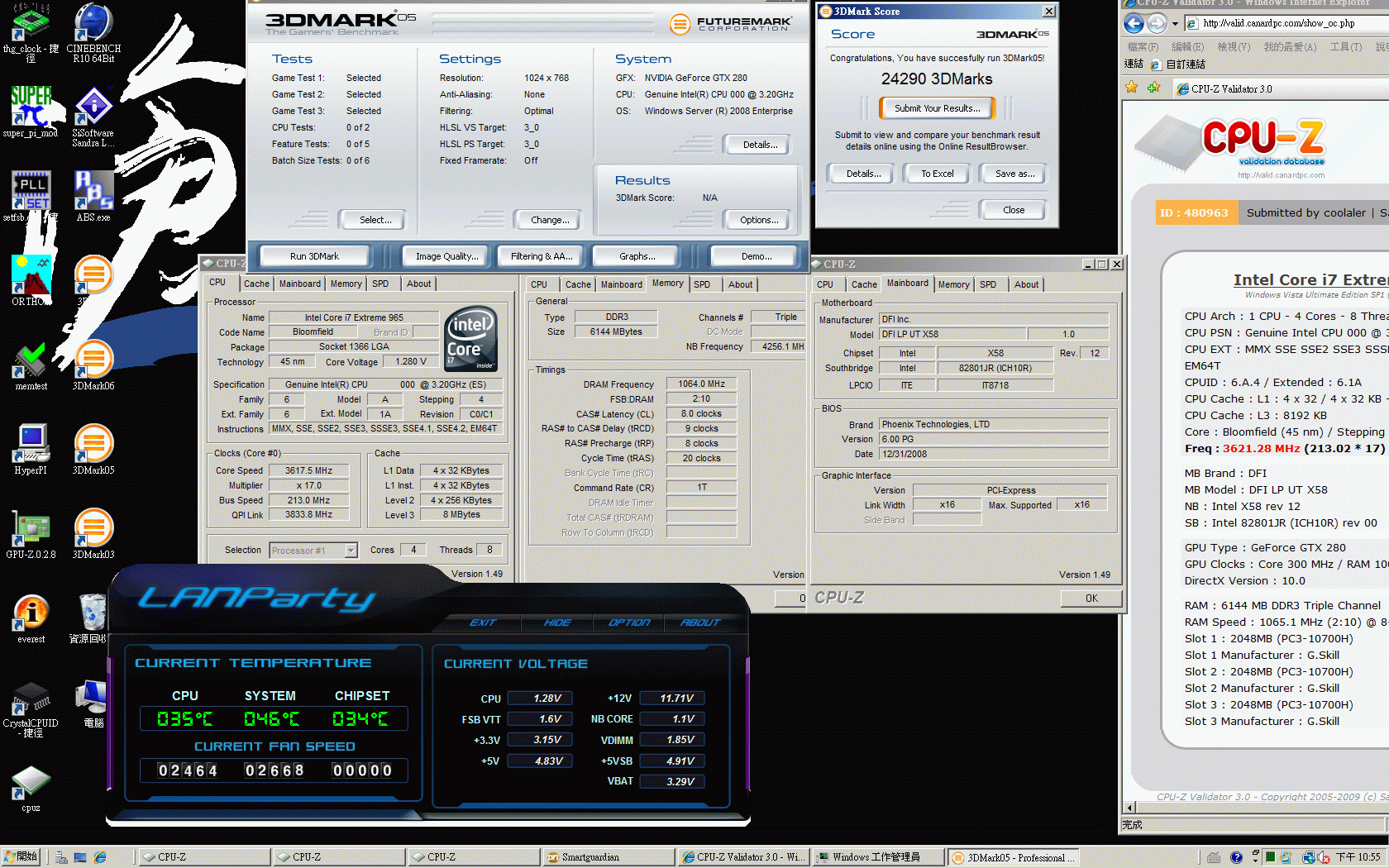Click Run 3DMark button
1389x868 pixels.
(x=314, y=256)
